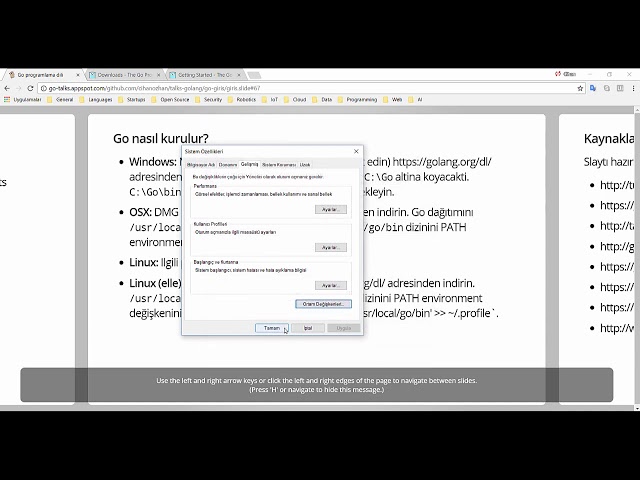Confirm with the Tamam button
Image resolution: width=640 pixels, height=480 pixels.
click(271, 328)
